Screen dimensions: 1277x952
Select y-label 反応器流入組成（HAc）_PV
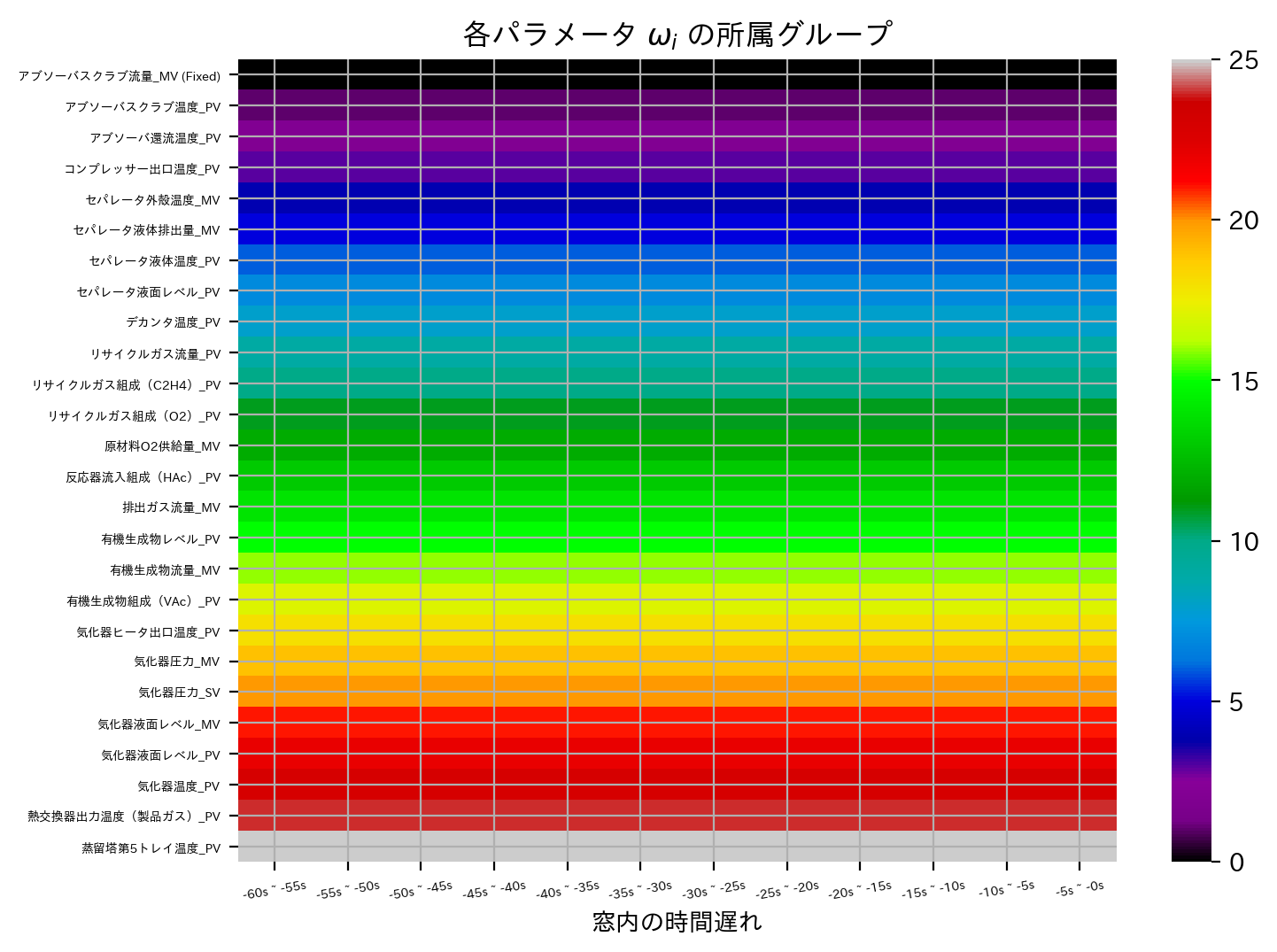[x=143, y=477]
